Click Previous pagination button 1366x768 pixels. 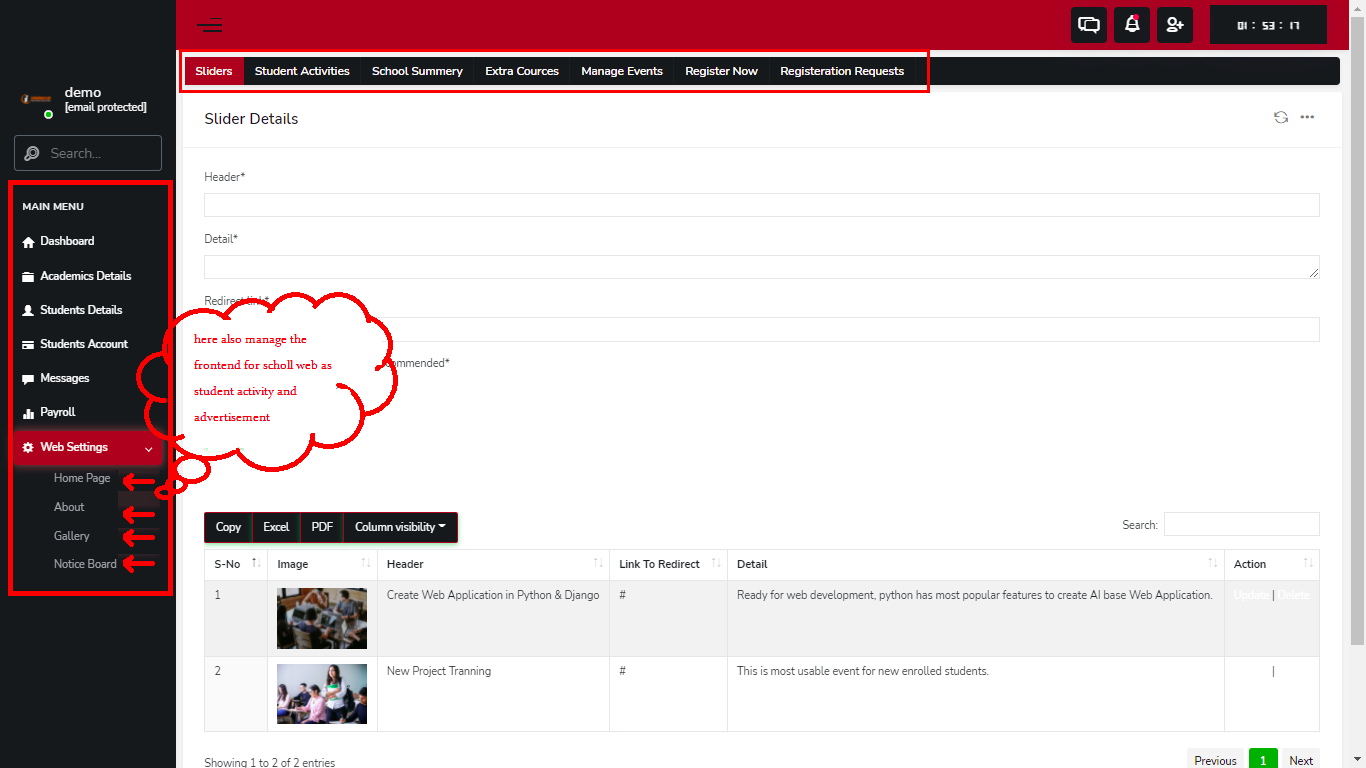click(x=1215, y=760)
